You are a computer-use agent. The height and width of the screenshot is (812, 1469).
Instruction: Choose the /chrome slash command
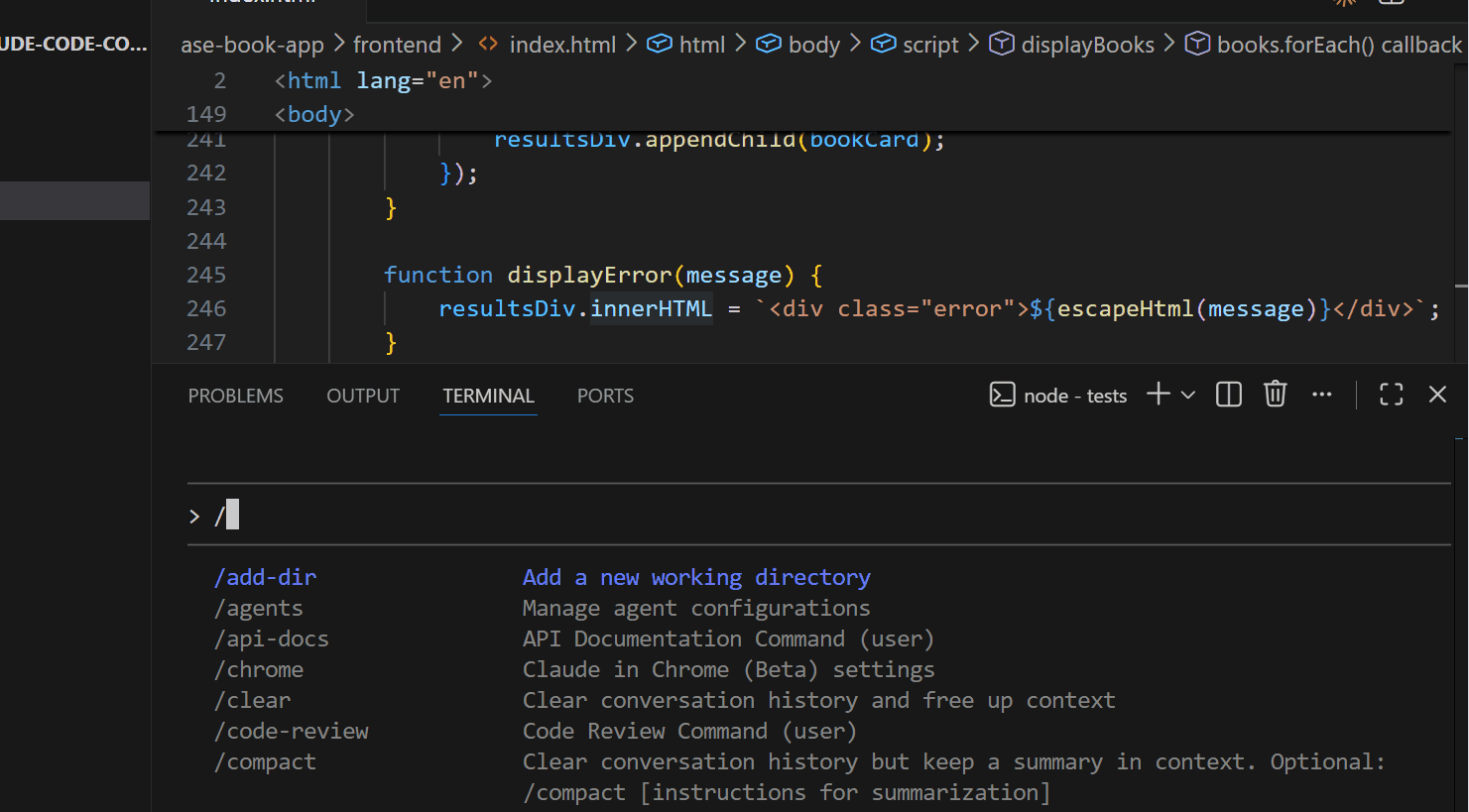[259, 669]
